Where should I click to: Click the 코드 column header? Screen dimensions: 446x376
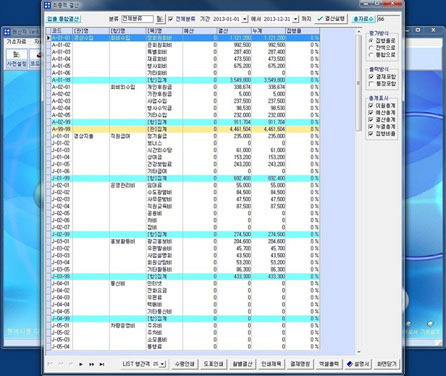[62, 31]
